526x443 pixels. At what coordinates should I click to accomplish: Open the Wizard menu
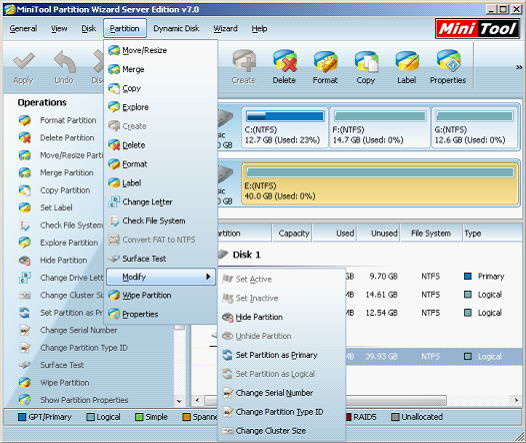pos(225,29)
